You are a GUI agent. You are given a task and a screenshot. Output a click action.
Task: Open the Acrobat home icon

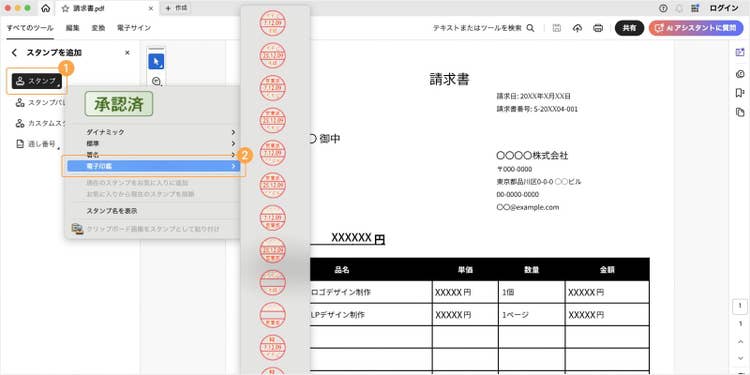coord(45,8)
